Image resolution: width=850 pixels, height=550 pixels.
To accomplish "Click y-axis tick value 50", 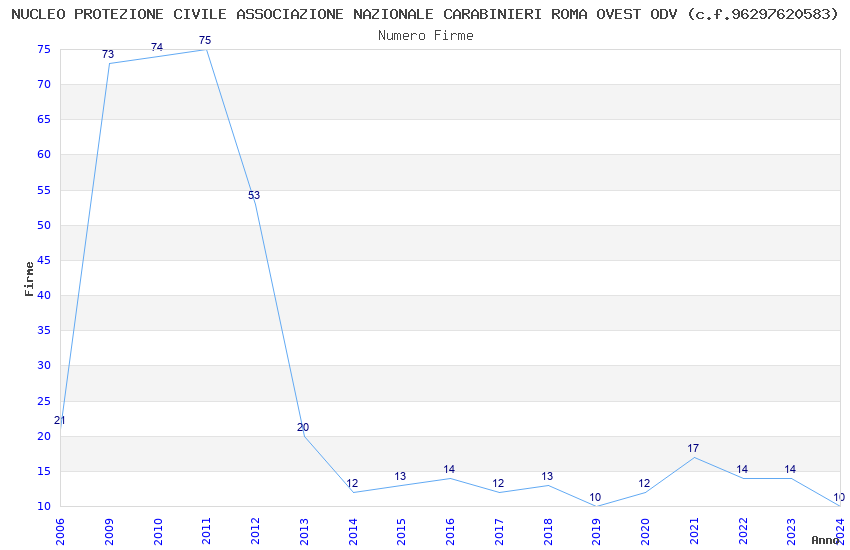I will tap(44, 225).
